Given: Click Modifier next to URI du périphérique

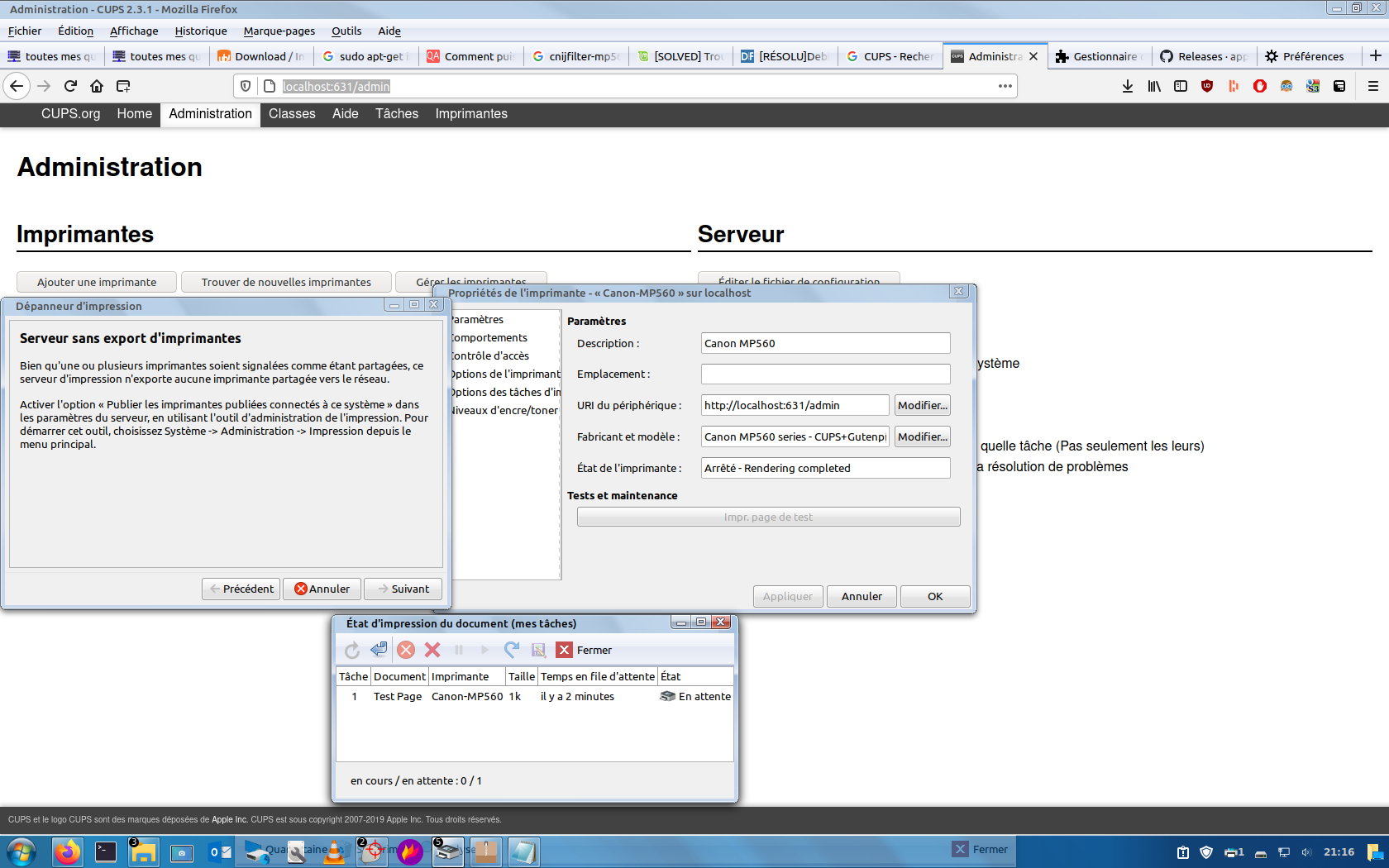Looking at the screenshot, I should click(x=923, y=405).
